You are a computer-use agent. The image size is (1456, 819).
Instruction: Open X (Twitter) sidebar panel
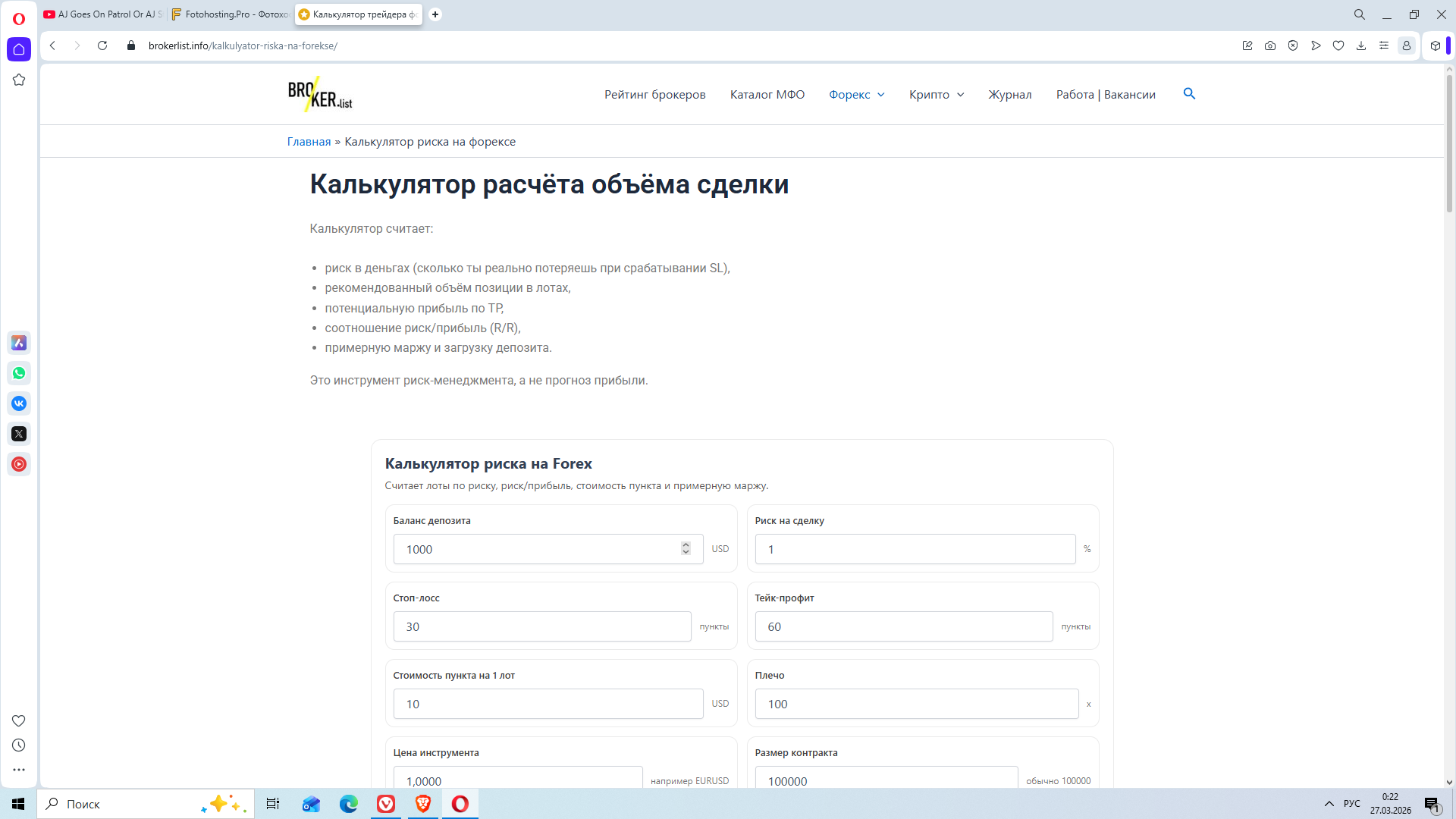(19, 434)
